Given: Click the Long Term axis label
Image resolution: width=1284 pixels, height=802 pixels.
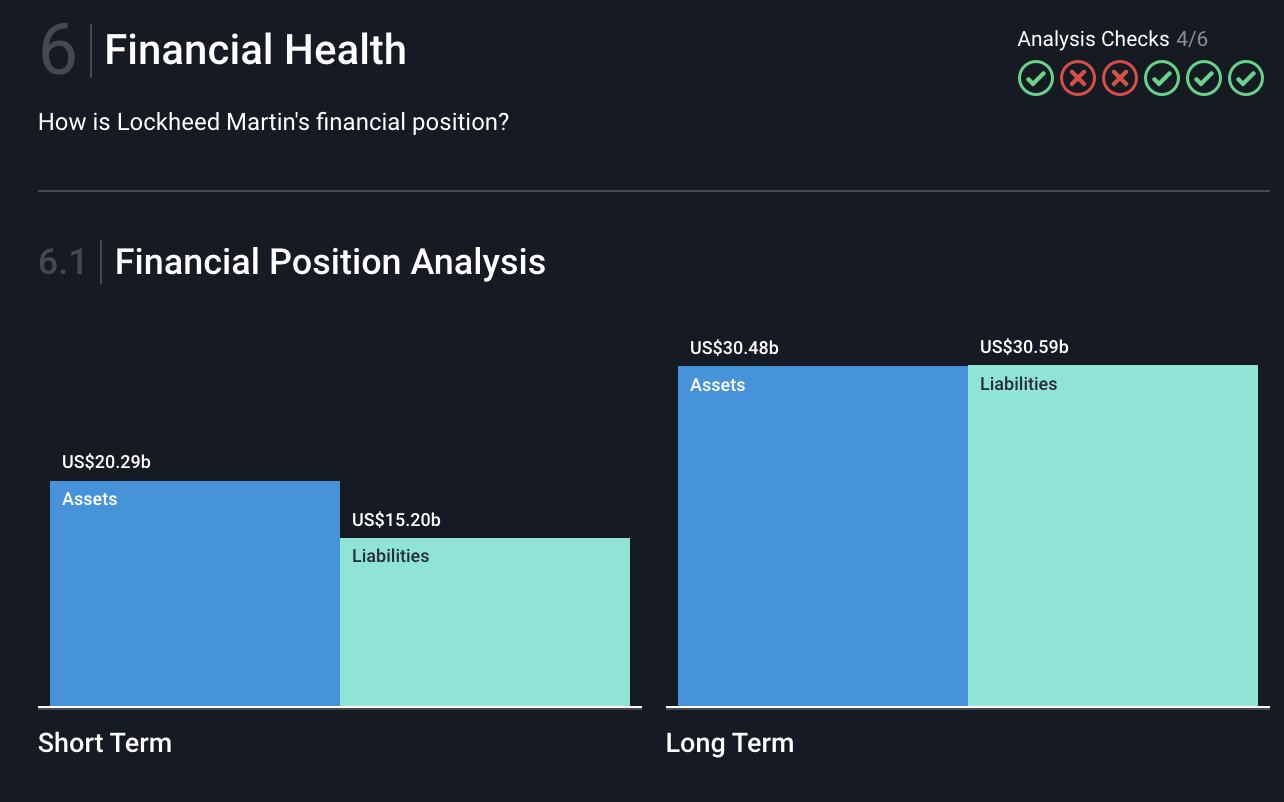Looking at the screenshot, I should [730, 743].
